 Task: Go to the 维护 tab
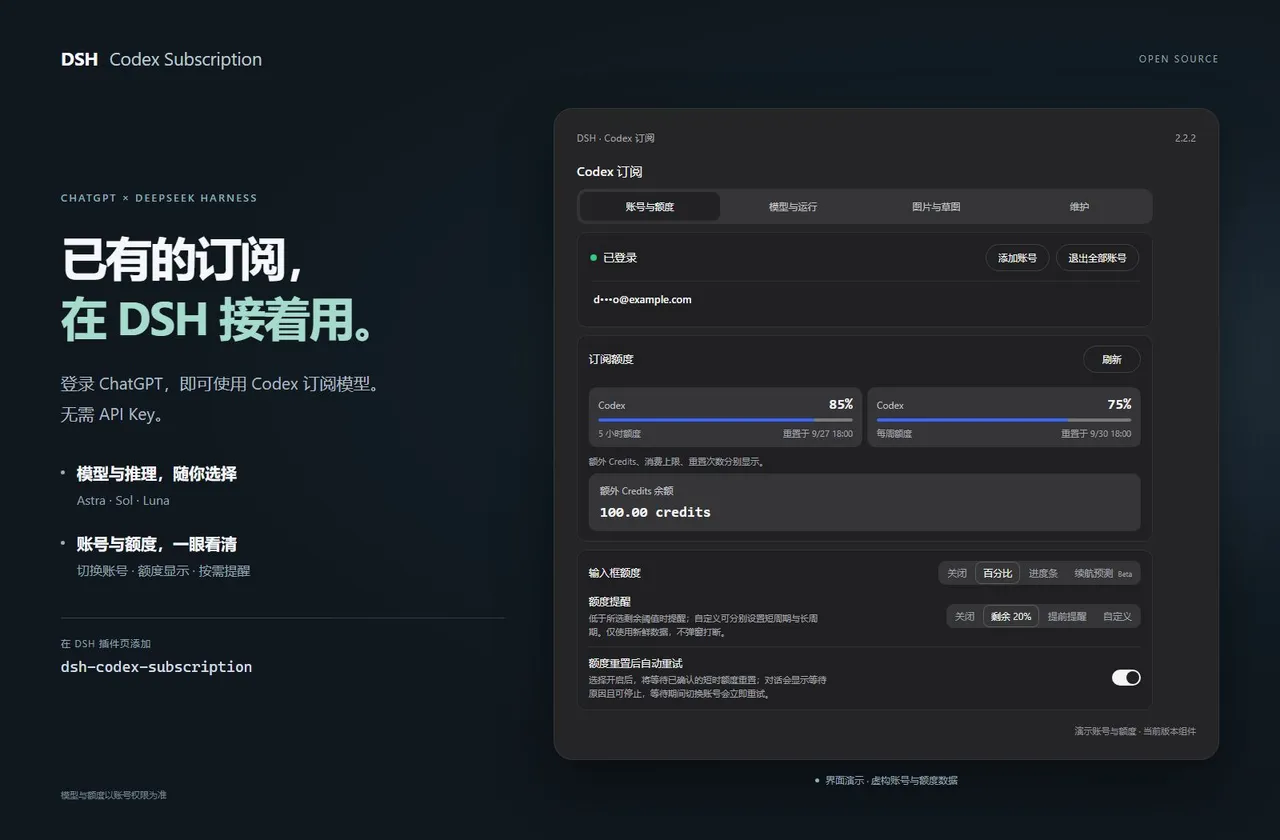[x=1079, y=207]
